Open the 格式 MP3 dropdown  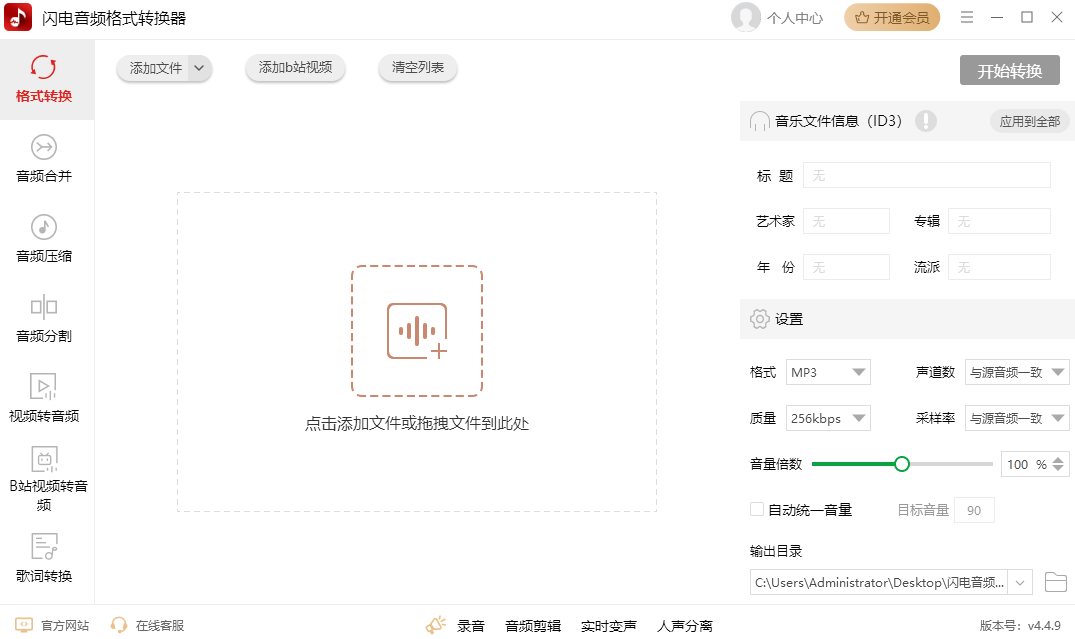(828, 371)
